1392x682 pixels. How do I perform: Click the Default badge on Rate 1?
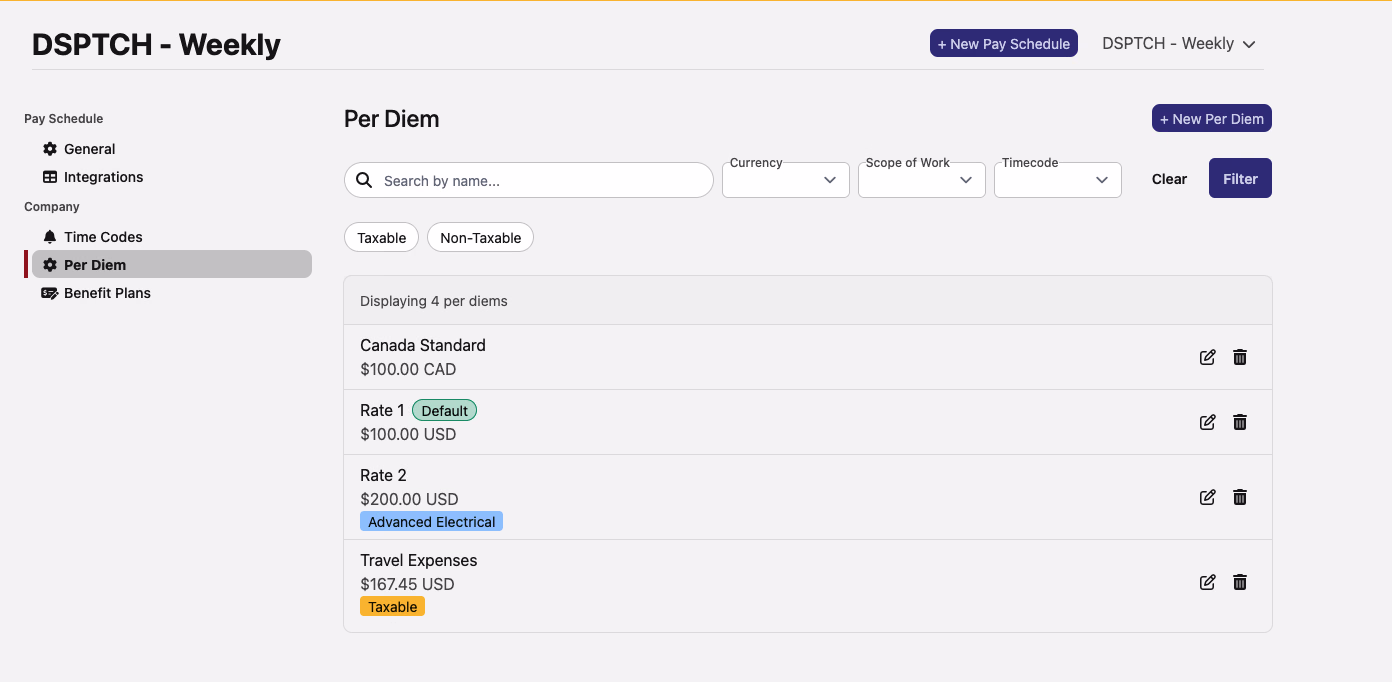pos(445,410)
